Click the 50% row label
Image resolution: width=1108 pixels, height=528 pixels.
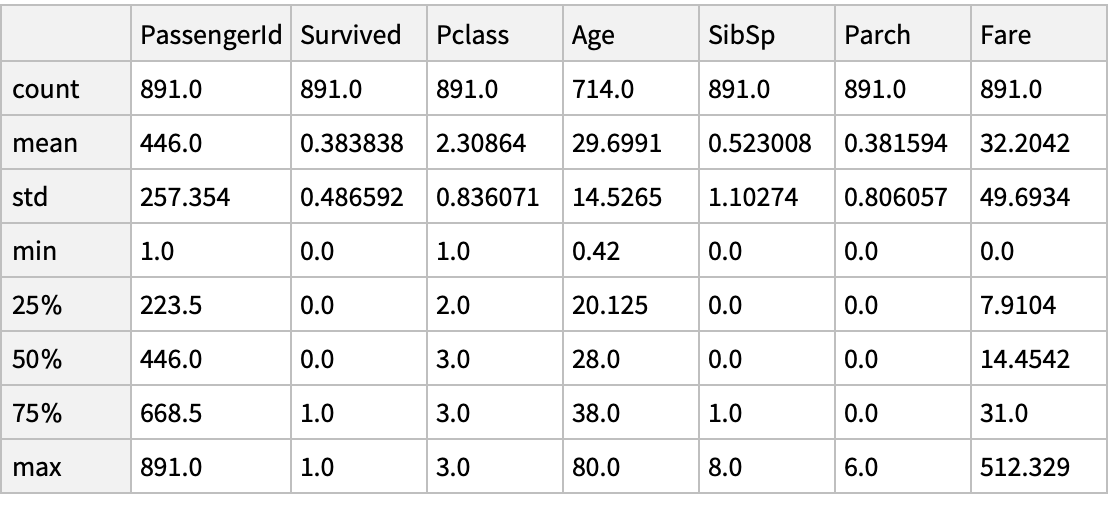tap(38, 359)
